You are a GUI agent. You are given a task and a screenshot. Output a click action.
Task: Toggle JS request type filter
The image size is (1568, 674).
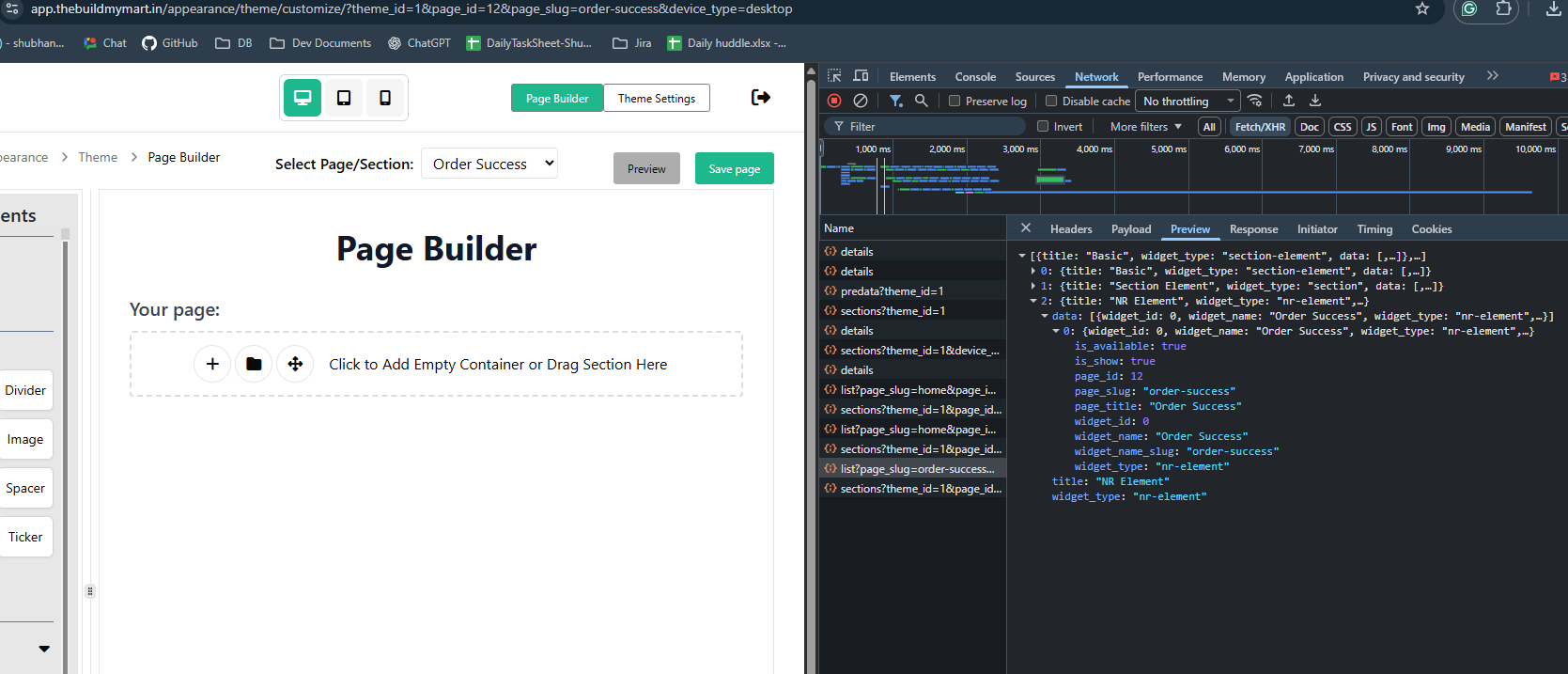[1372, 127]
